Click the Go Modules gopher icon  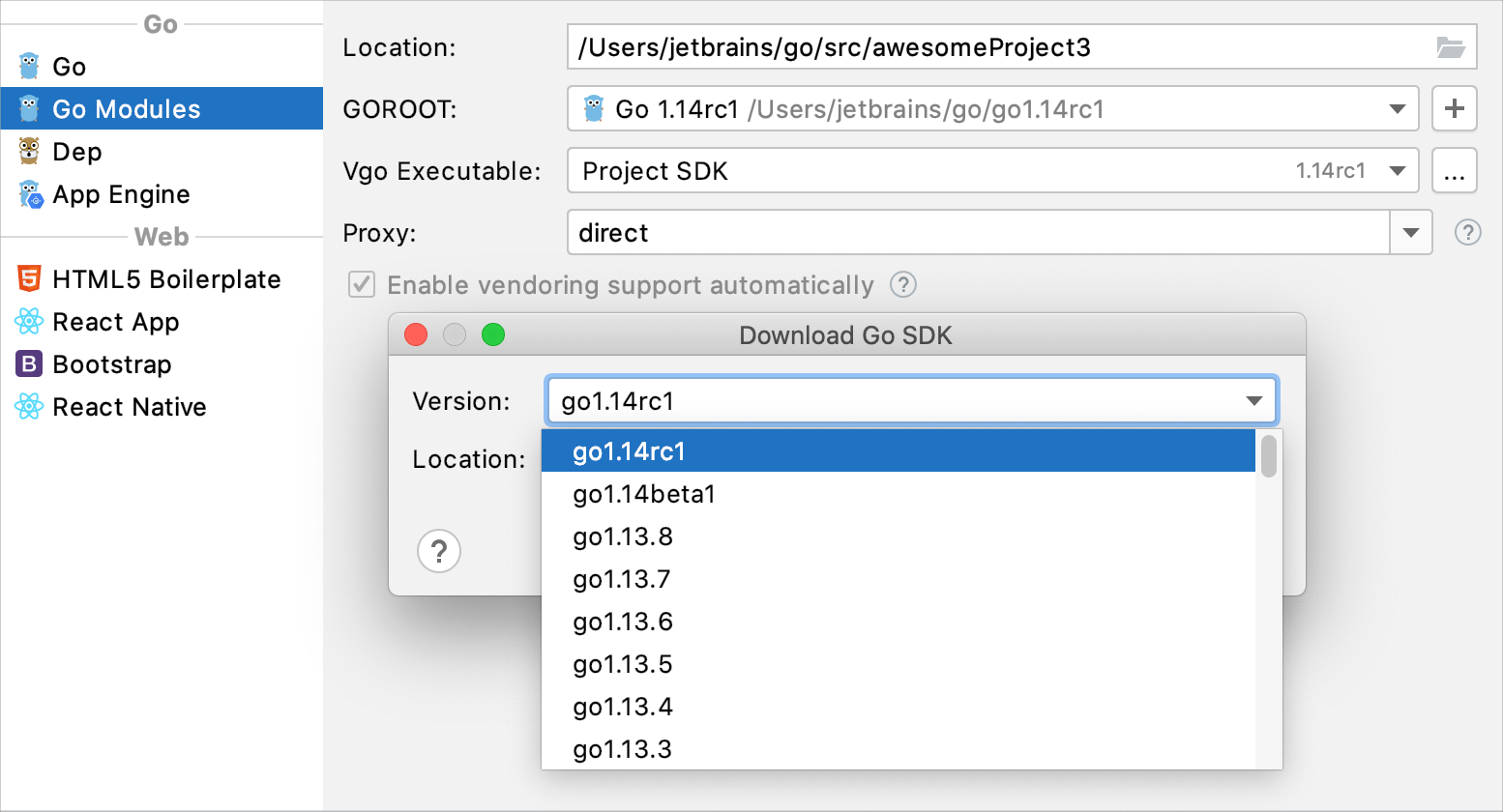29,109
